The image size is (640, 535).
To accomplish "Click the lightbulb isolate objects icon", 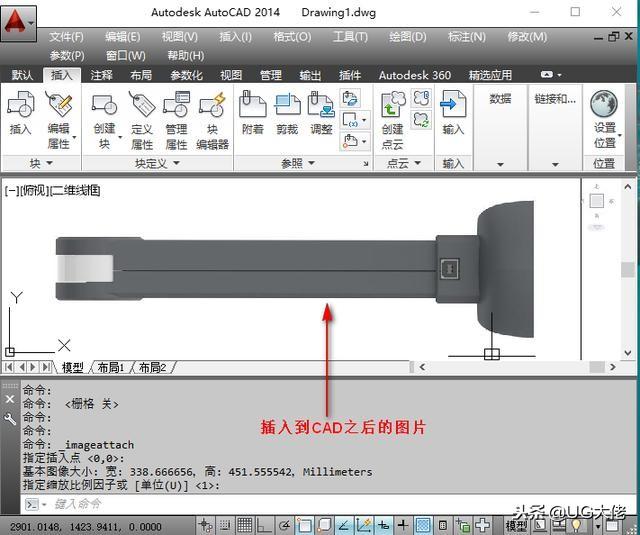I will (x=576, y=526).
